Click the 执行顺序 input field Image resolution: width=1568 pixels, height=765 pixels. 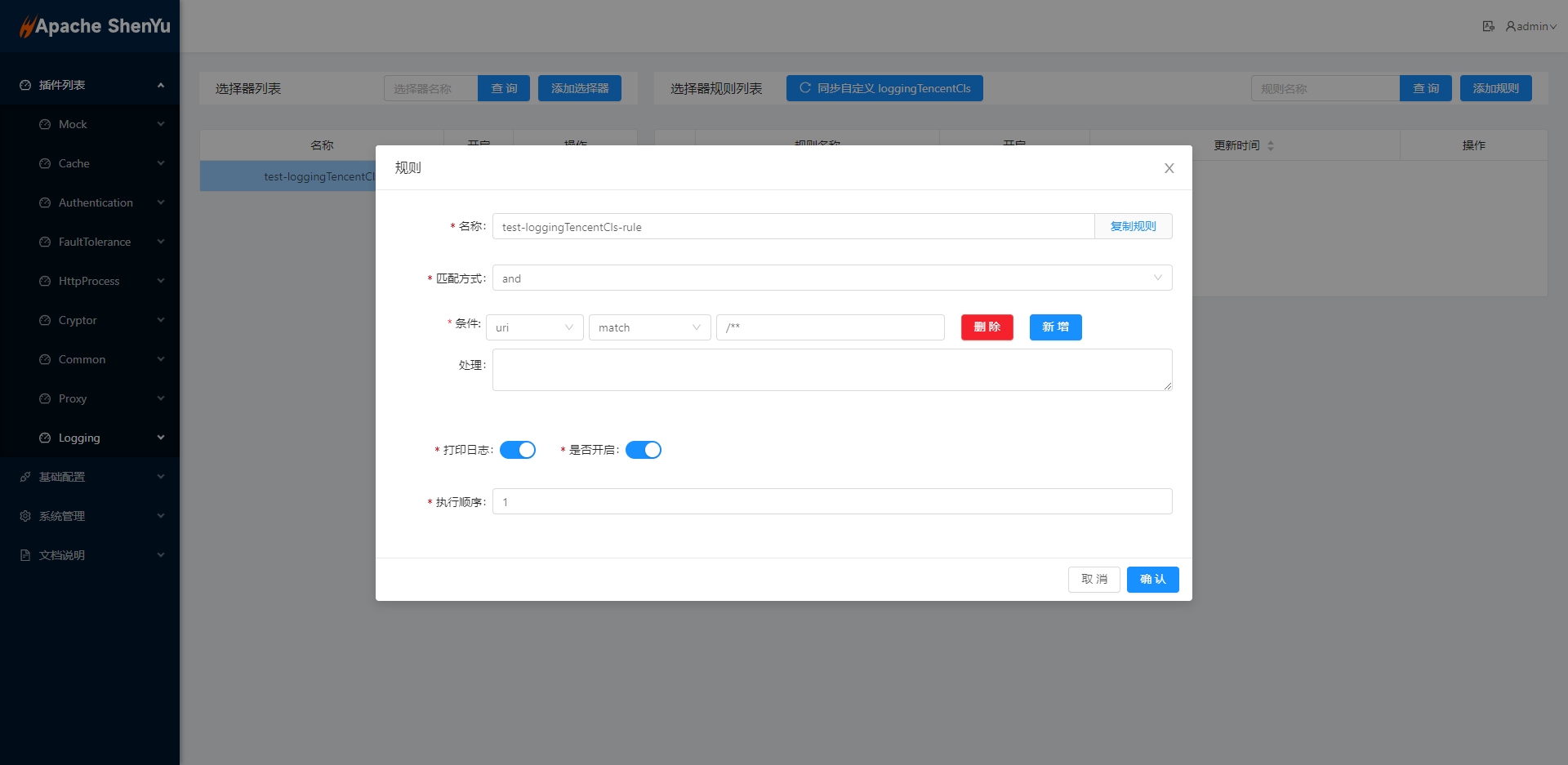tap(831, 501)
